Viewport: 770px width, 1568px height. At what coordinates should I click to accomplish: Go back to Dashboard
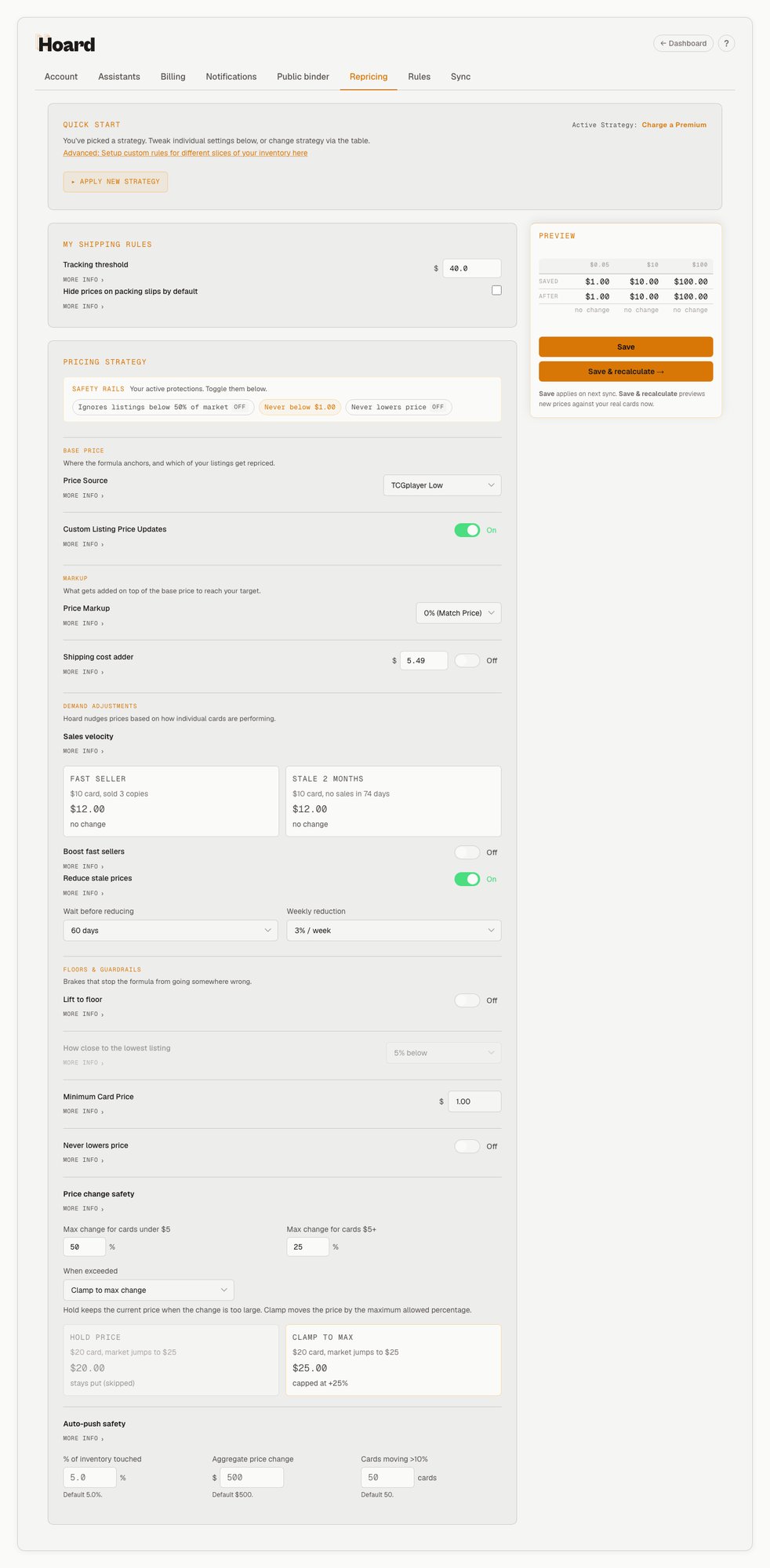click(x=683, y=43)
